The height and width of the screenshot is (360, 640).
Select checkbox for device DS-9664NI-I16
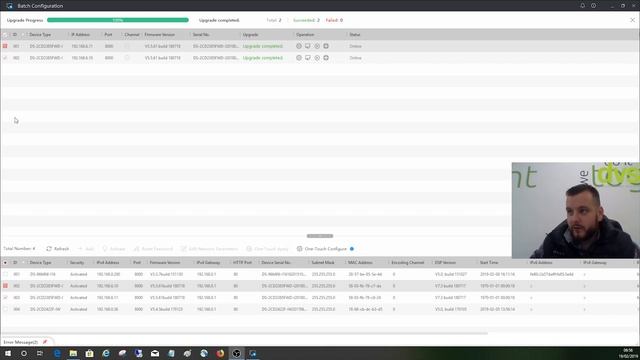click(5, 274)
